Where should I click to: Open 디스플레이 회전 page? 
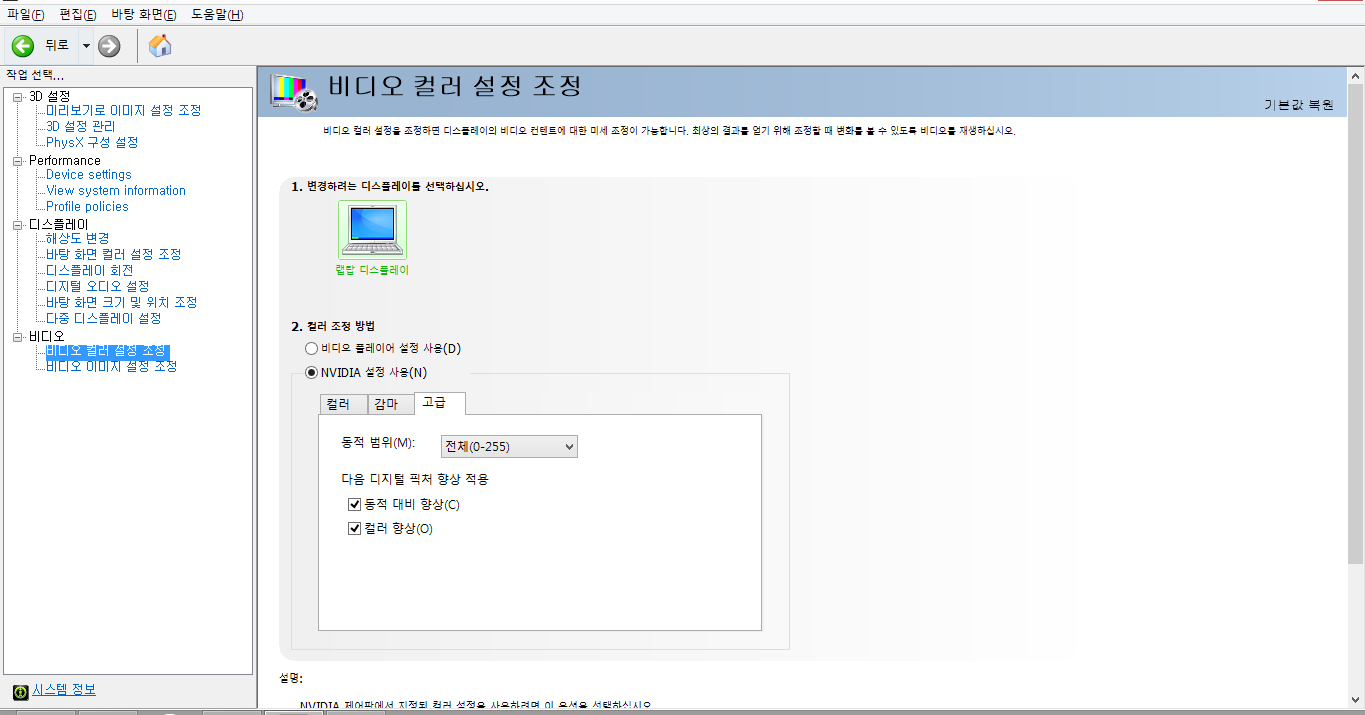[x=89, y=270]
